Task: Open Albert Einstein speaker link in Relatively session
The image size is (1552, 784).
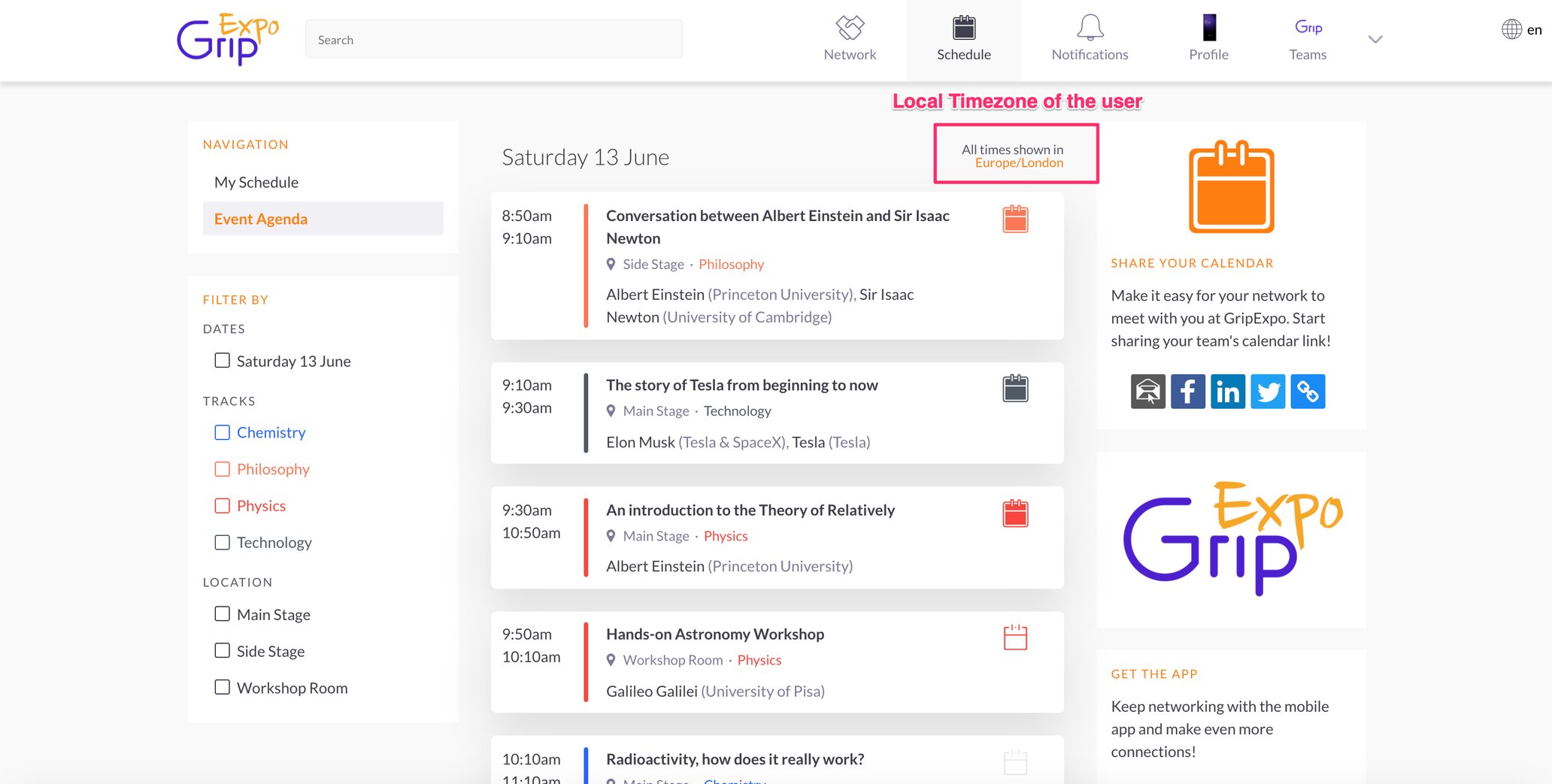Action: pos(655,567)
